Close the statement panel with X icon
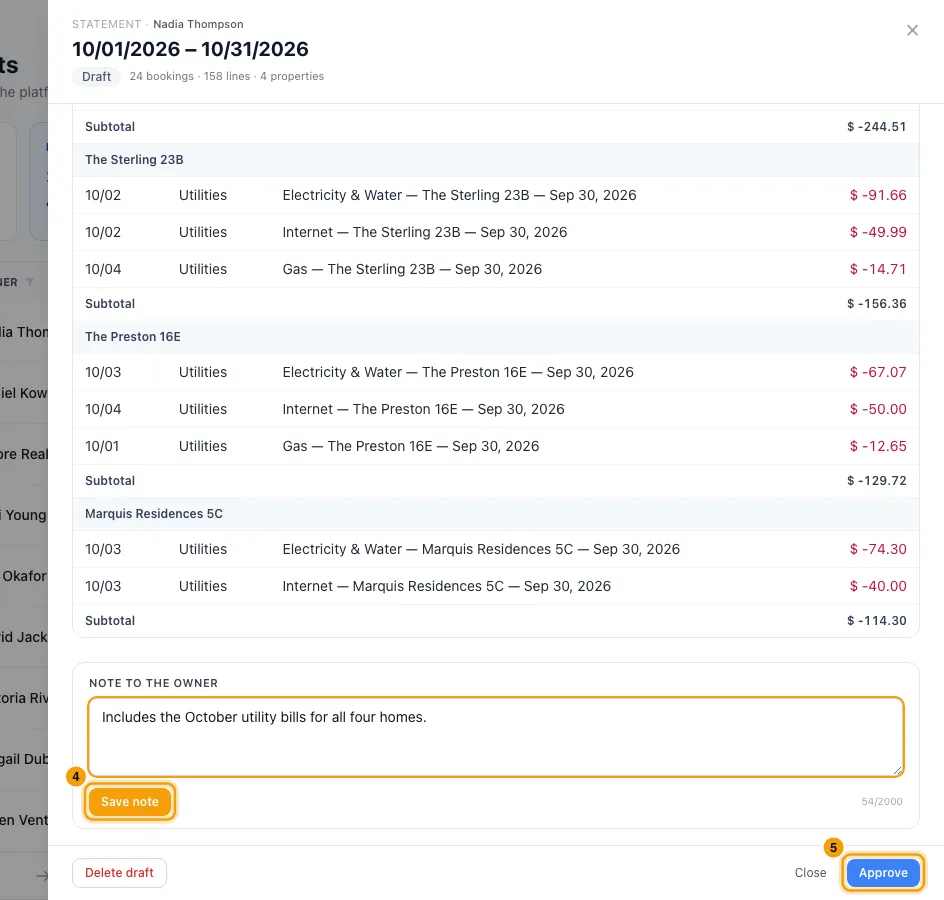This screenshot has width=944, height=900. pos(912,30)
